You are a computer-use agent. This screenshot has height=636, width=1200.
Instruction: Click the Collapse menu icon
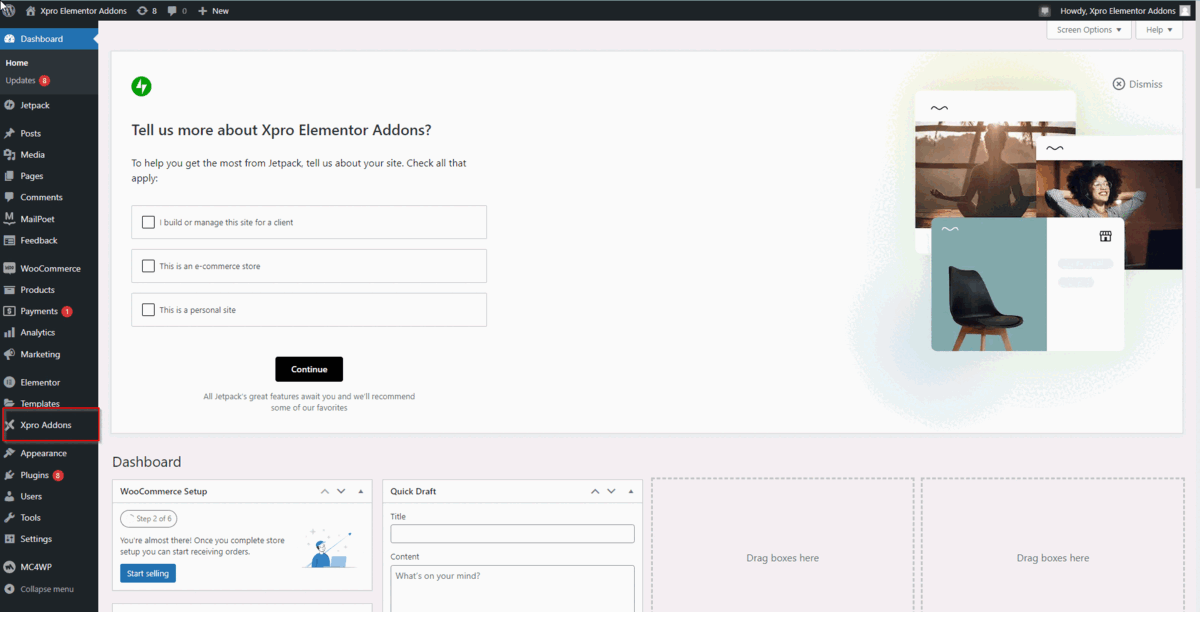click(x=9, y=589)
